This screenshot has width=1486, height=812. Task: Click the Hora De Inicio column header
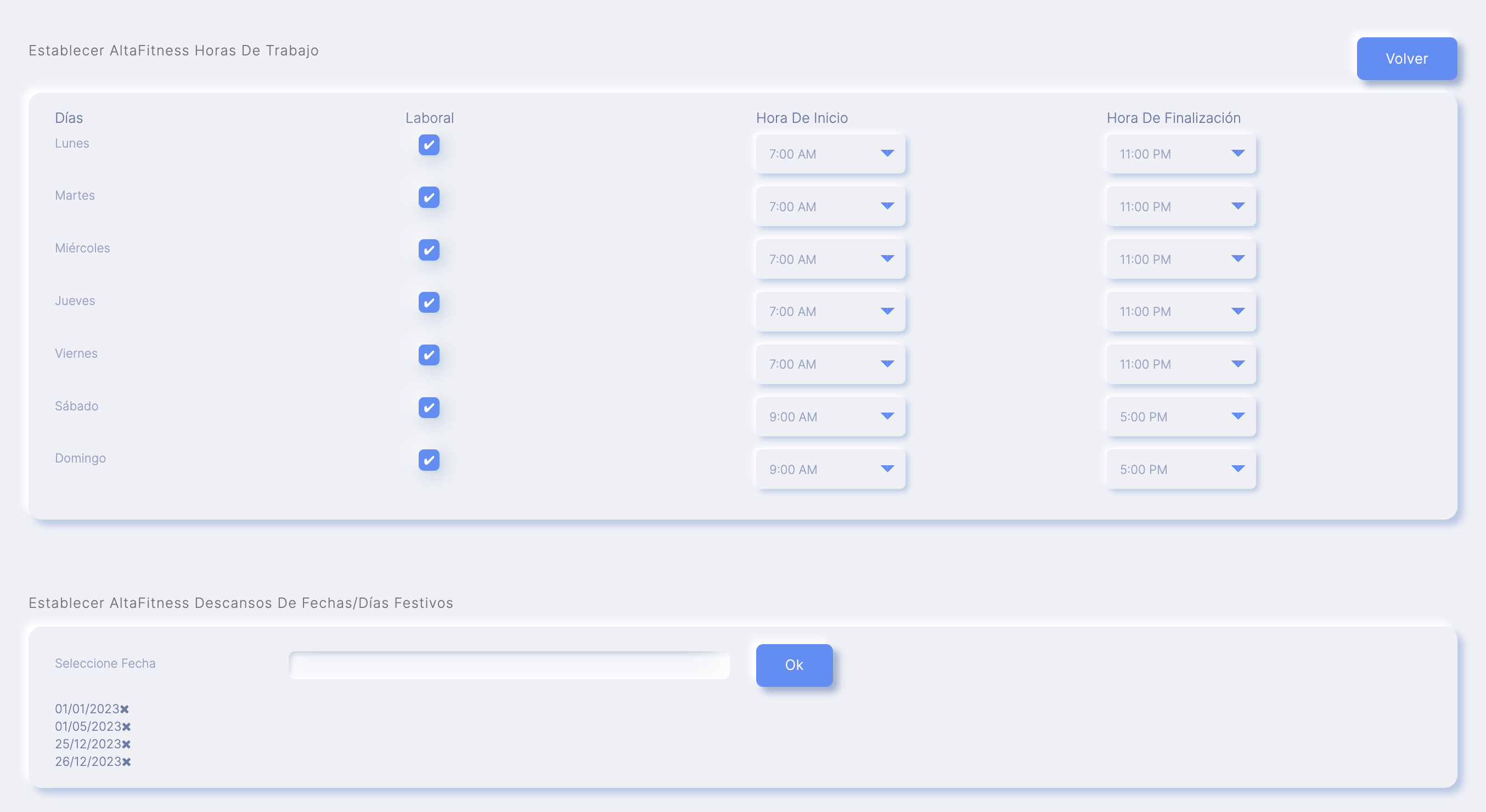(802, 117)
